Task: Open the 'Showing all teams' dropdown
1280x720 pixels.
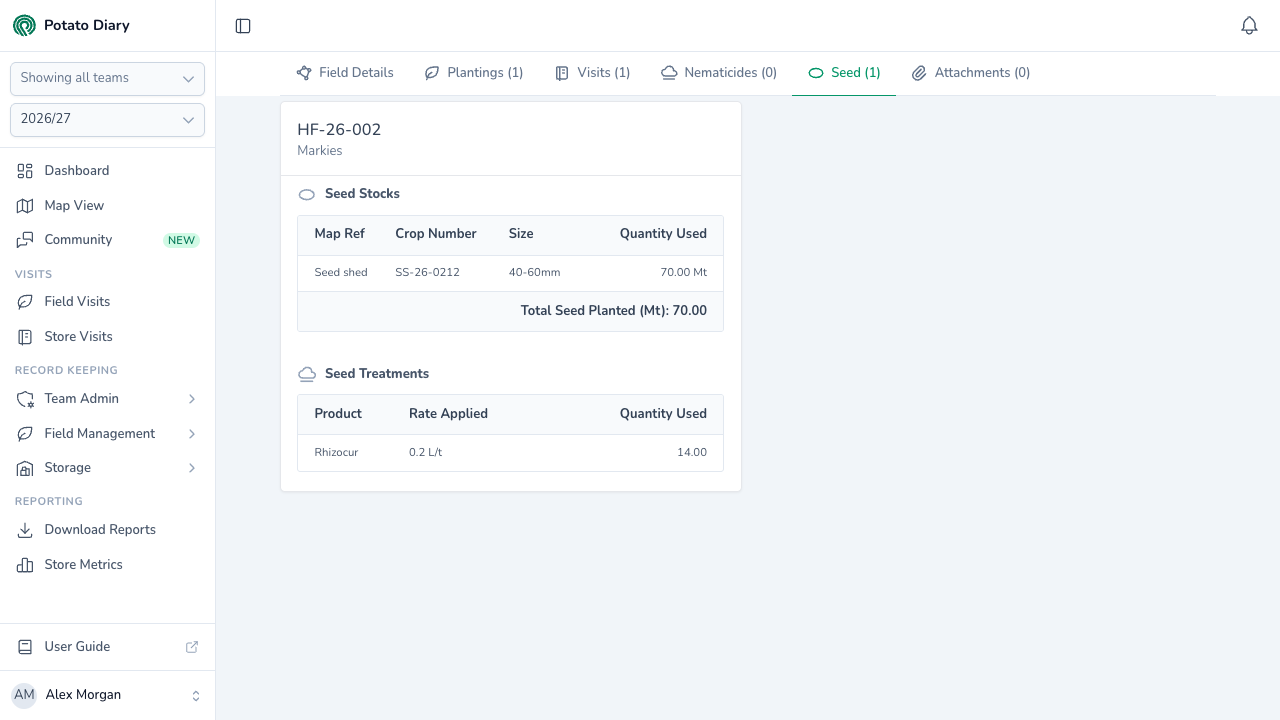Action: point(107,78)
